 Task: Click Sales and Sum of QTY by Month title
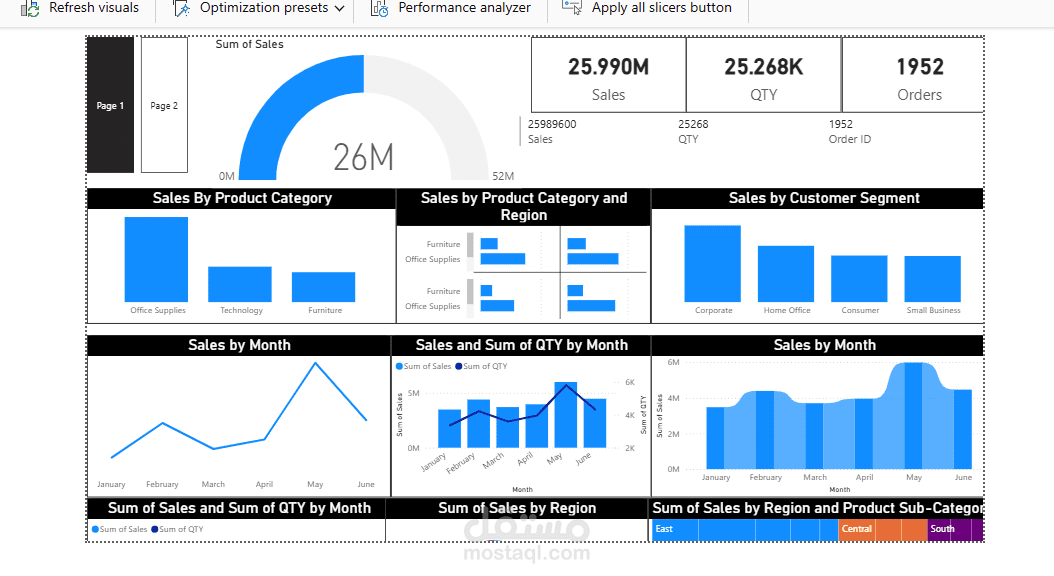click(522, 345)
